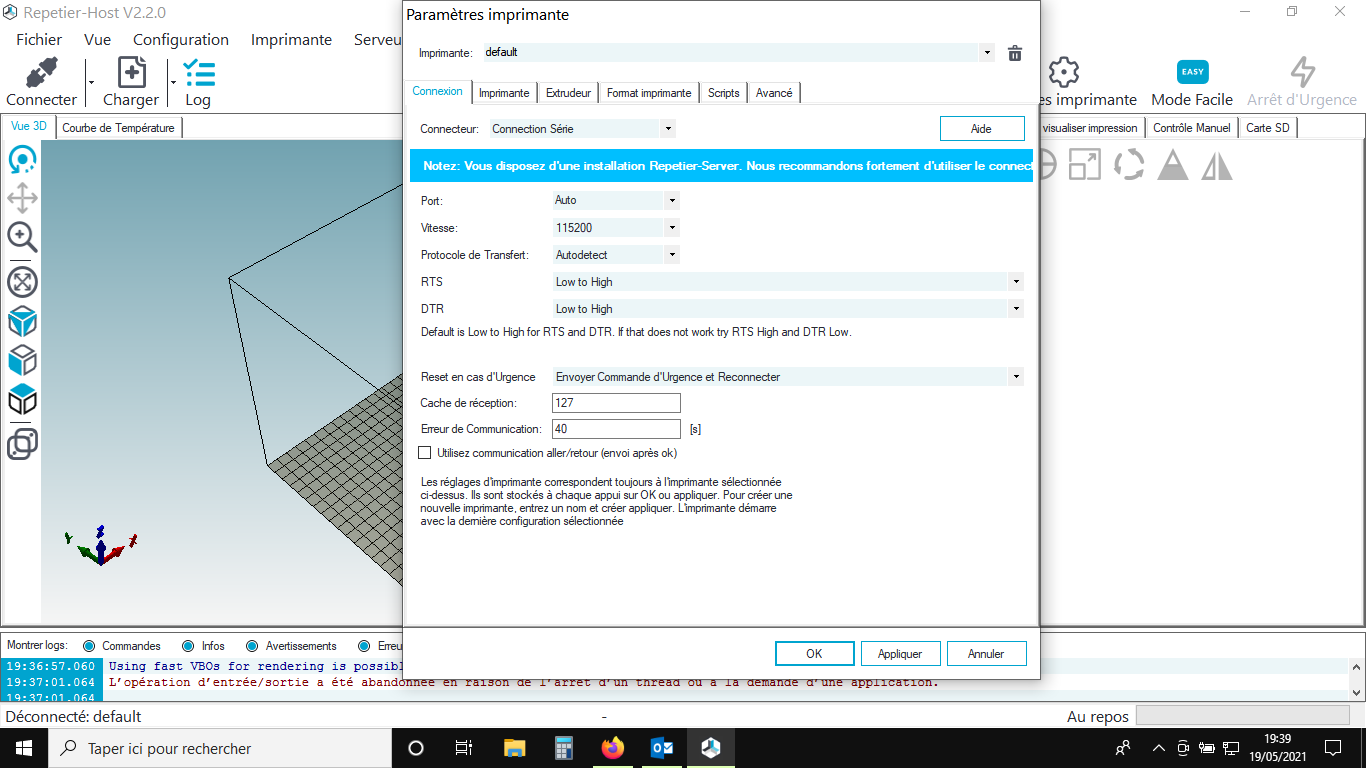This screenshot has width=1366, height=768.
Task: Click the OK button
Action: pos(814,653)
